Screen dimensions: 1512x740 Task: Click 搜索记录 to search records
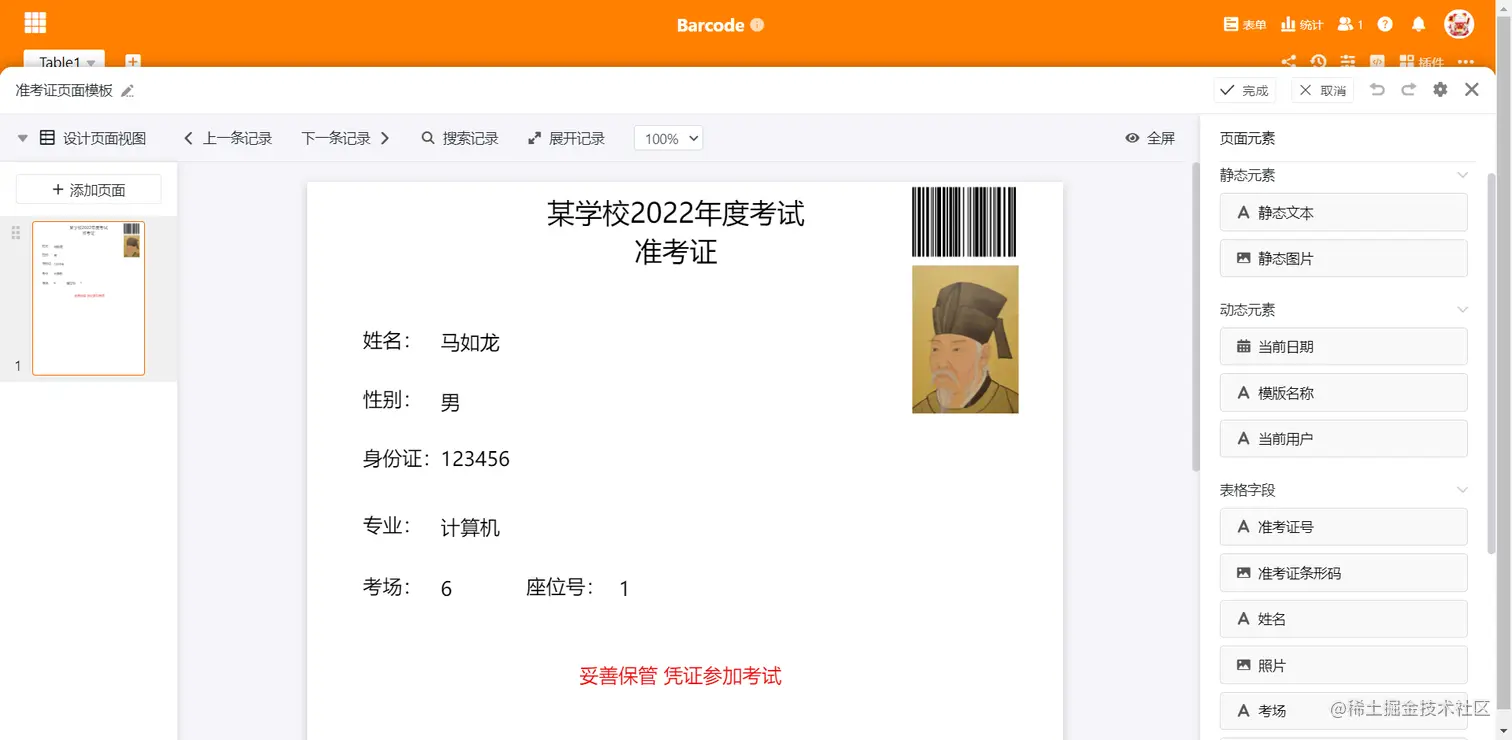coord(460,138)
